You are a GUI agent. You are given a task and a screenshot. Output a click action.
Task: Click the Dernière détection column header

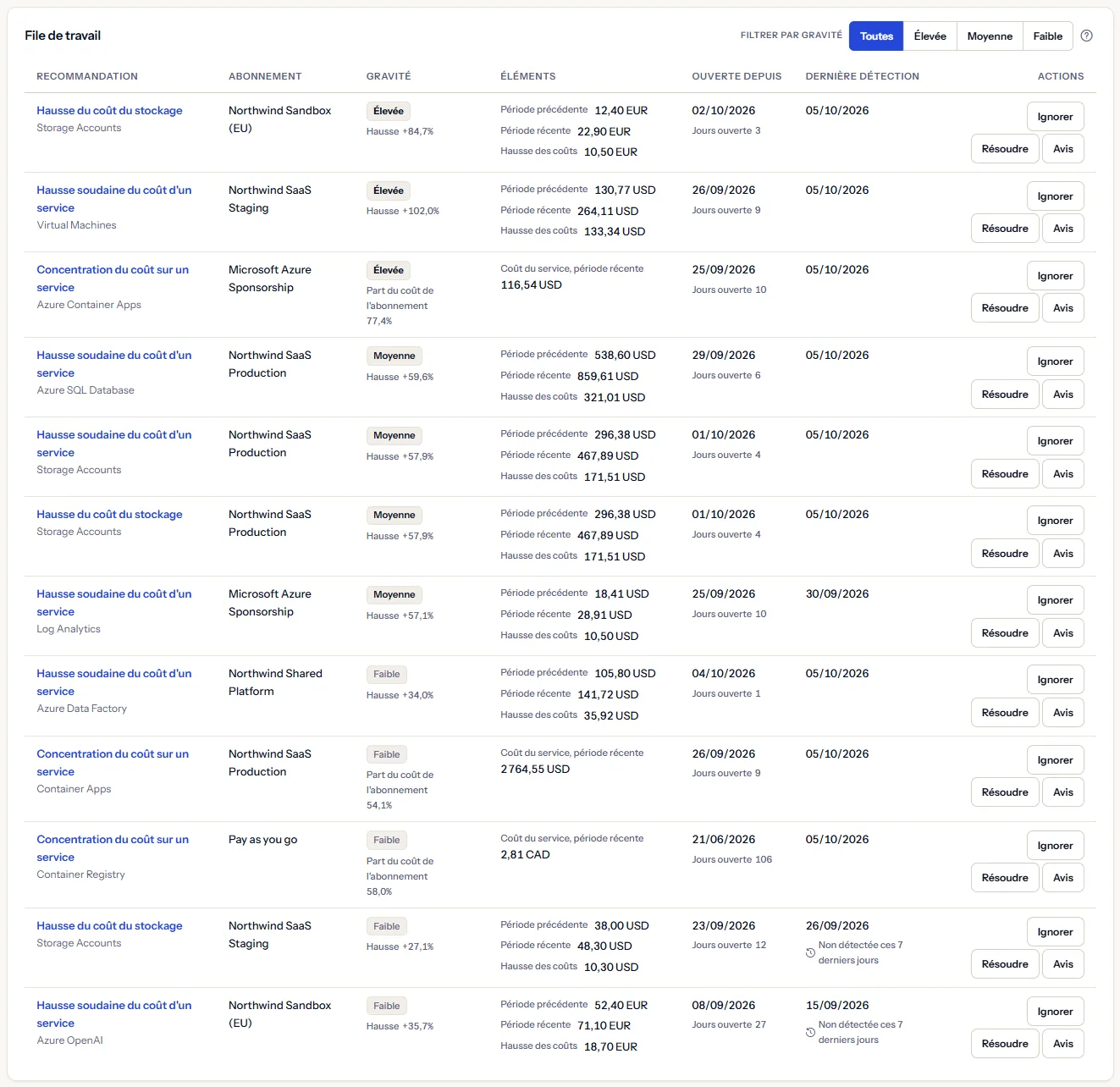tap(862, 76)
